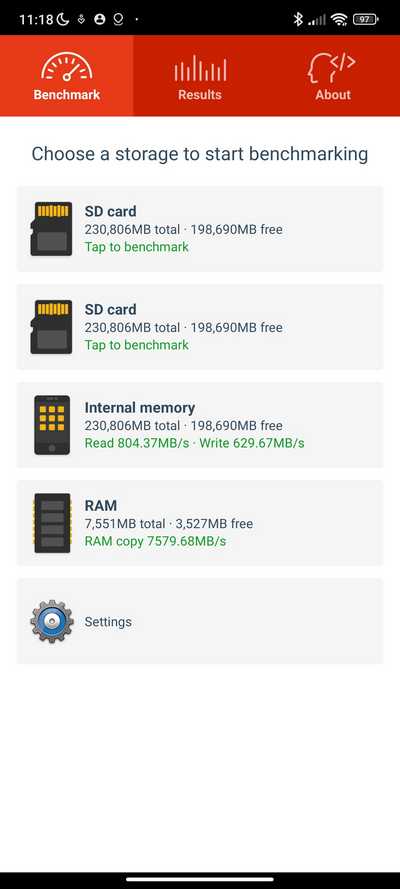Select the Benchmark tab label
Viewport: 400px width, 889px height.
click(x=67, y=95)
